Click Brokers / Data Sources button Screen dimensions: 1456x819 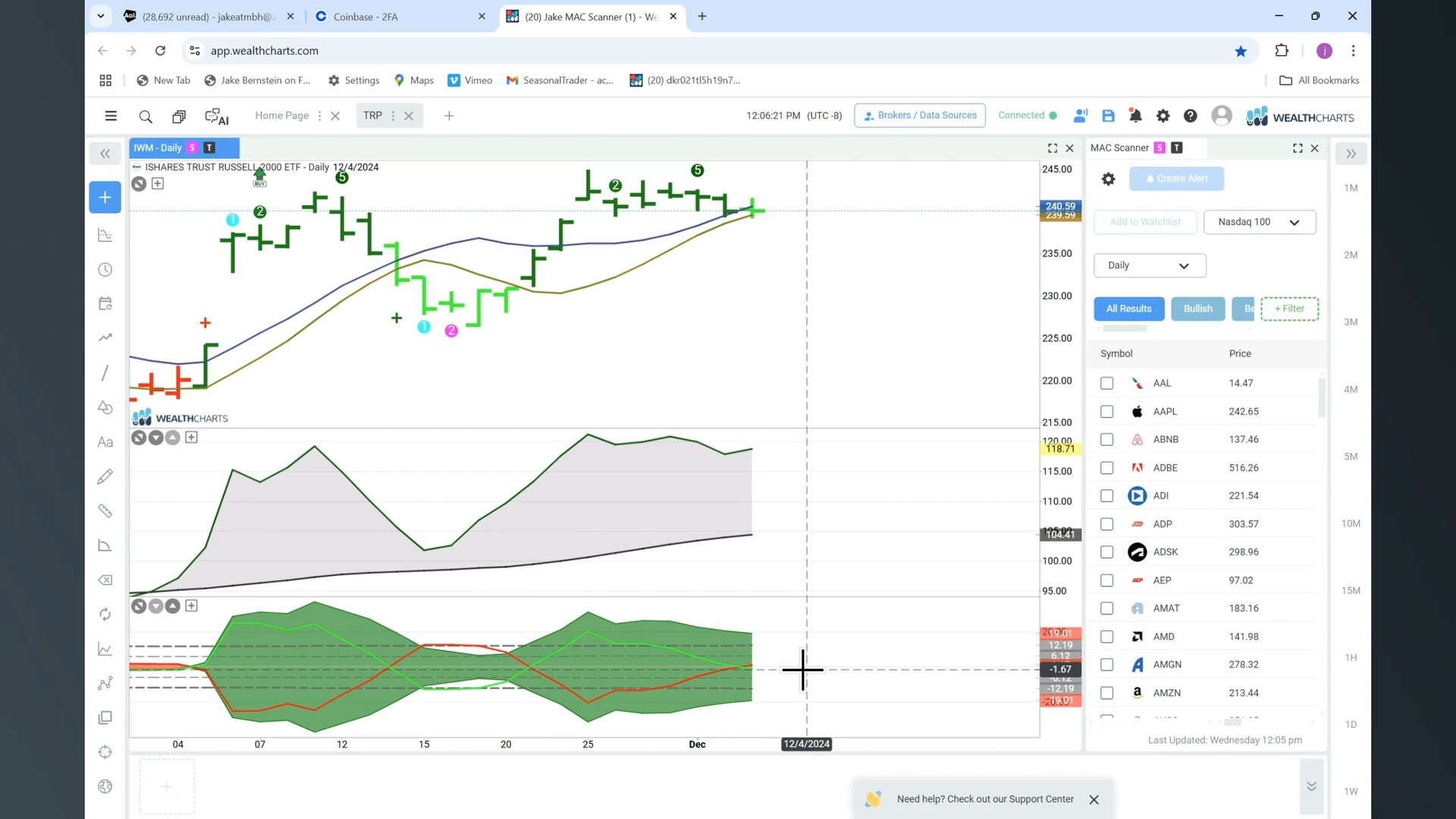[920, 115]
